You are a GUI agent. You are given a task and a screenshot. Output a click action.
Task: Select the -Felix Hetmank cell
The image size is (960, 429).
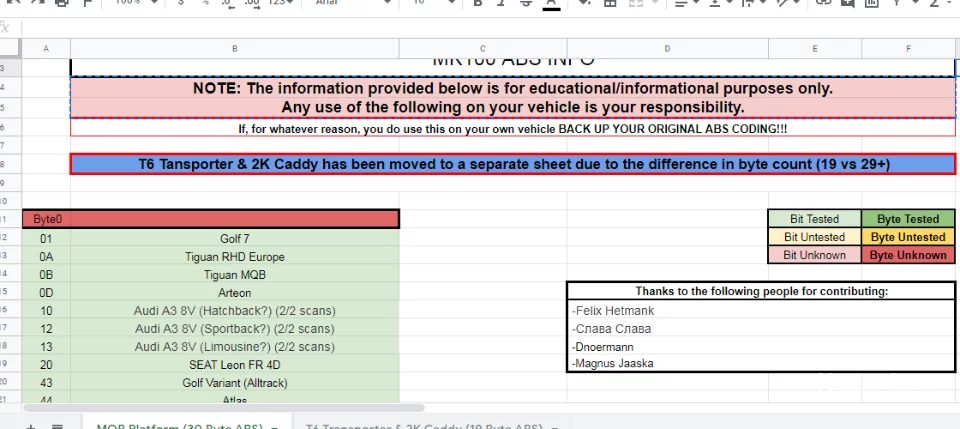(761, 311)
